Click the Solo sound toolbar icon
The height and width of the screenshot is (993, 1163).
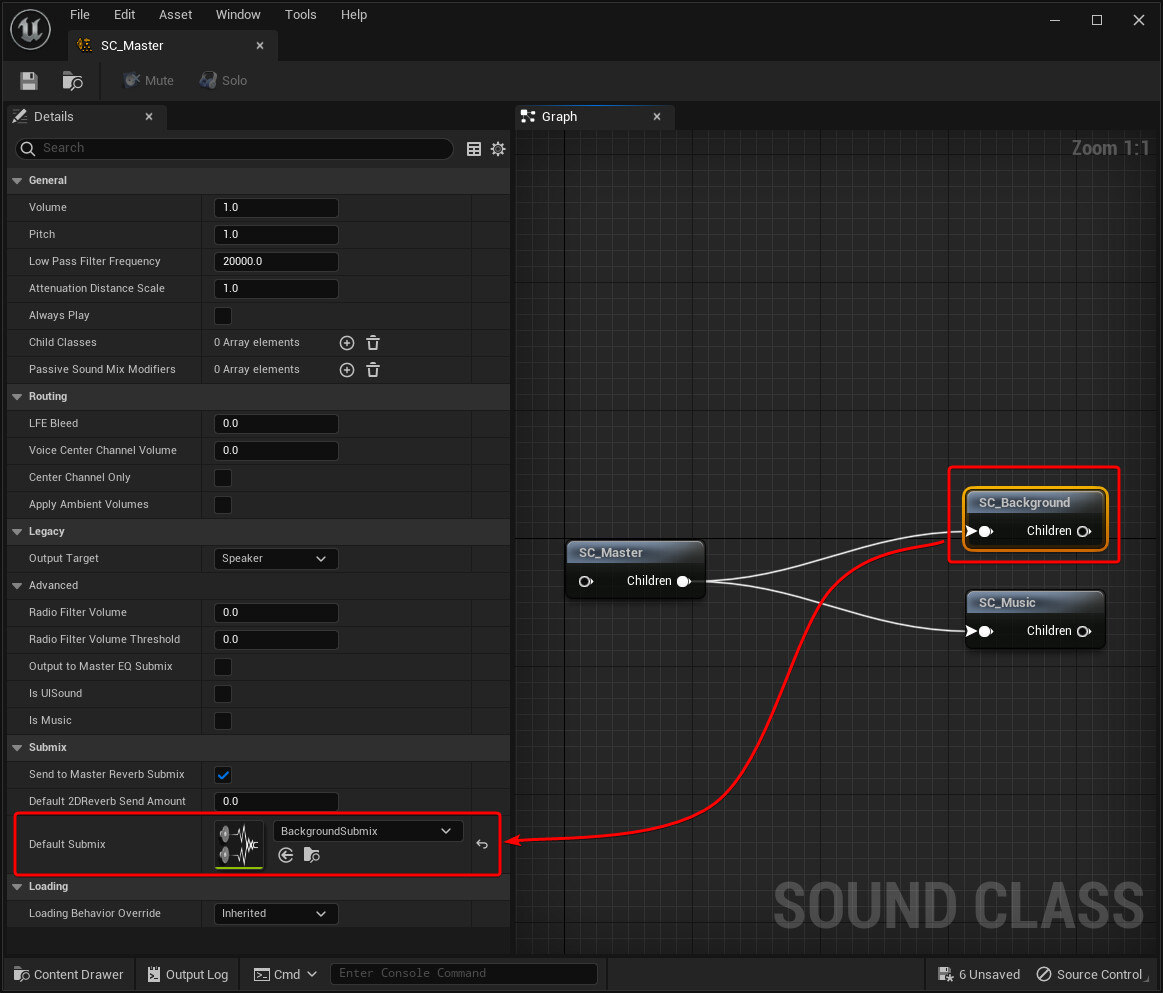pos(222,80)
